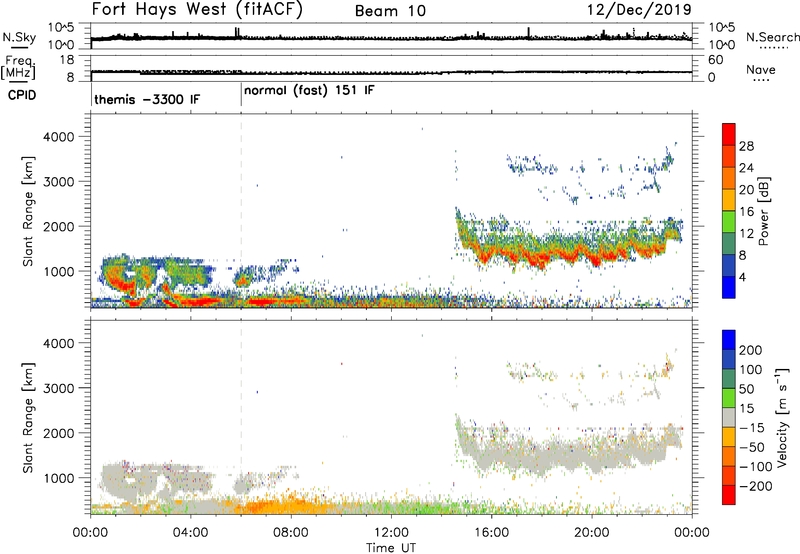The image size is (800, 554).
Task: Click the 'Freq. [MHz]' axis label
Action: point(19,67)
